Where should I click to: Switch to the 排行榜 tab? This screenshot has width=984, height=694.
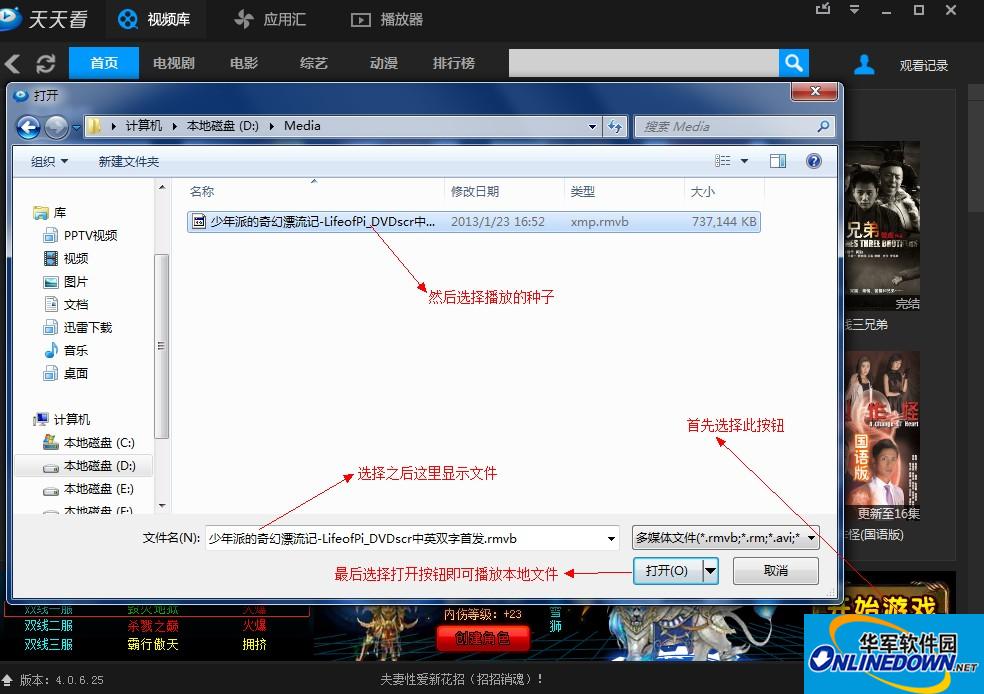[453, 62]
